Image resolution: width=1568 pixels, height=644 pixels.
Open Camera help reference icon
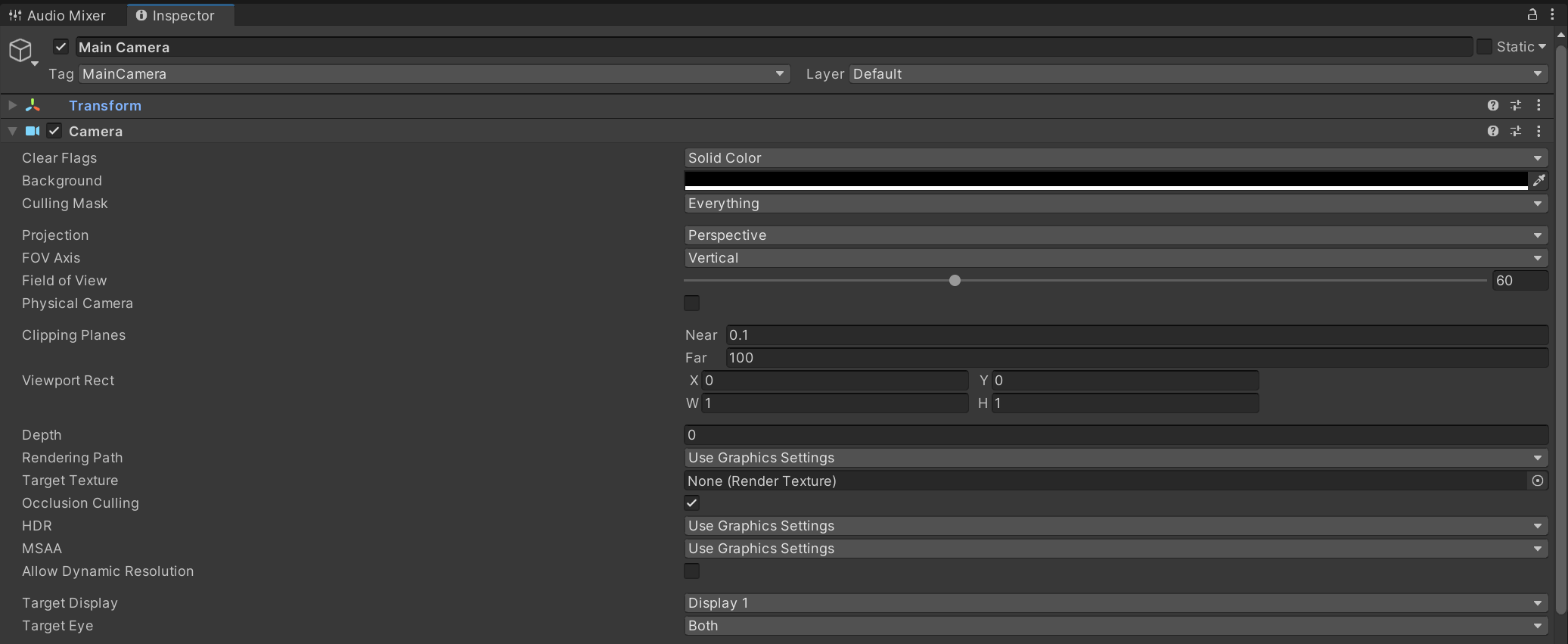point(1492,131)
